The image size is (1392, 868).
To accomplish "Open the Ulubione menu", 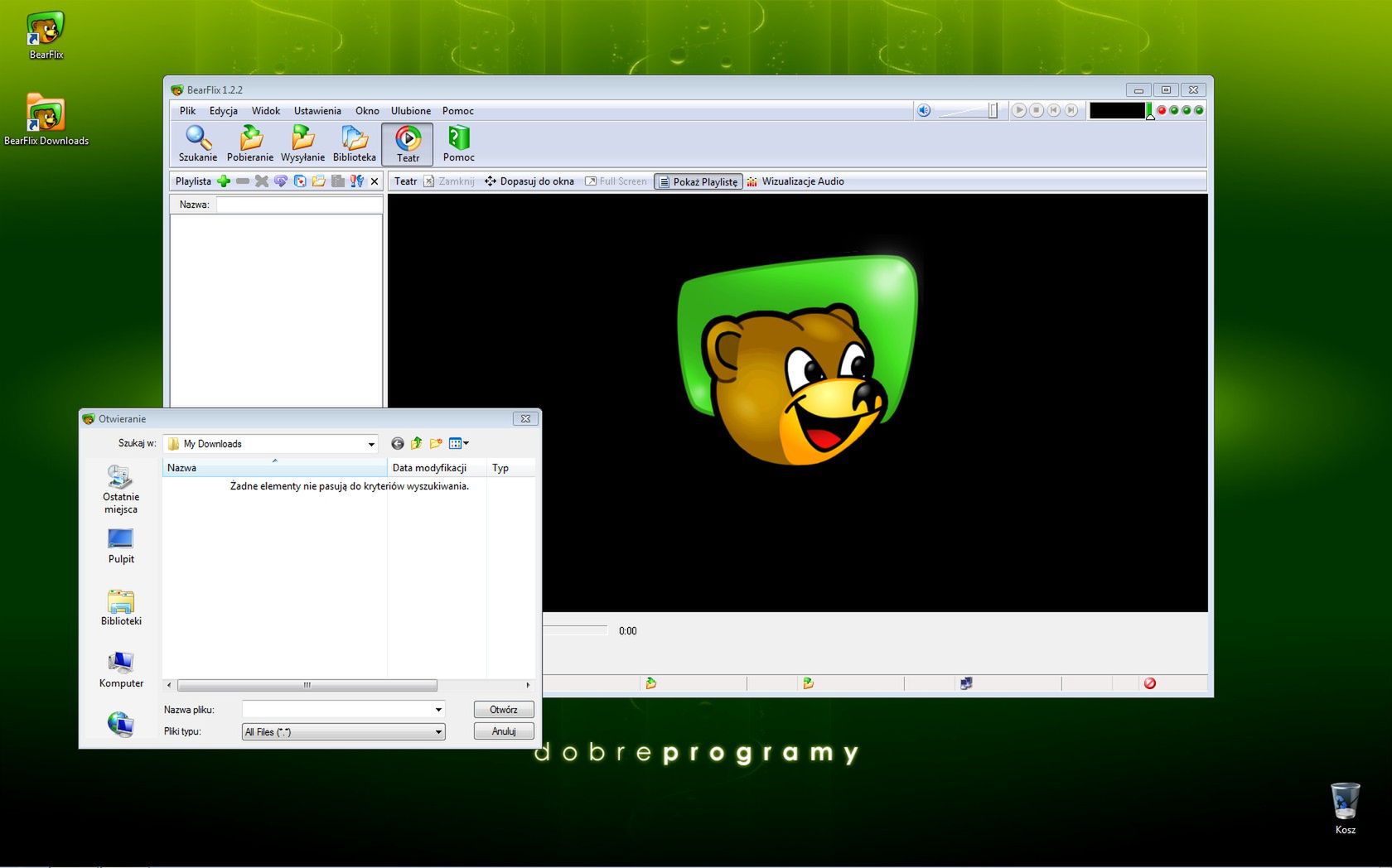I will tap(411, 111).
